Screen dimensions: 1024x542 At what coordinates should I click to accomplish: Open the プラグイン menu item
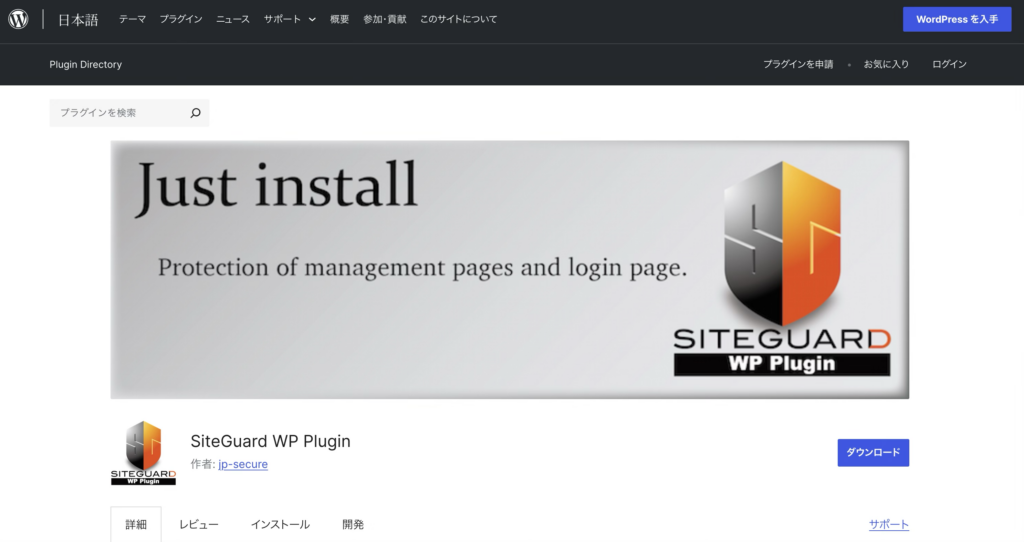[x=181, y=19]
